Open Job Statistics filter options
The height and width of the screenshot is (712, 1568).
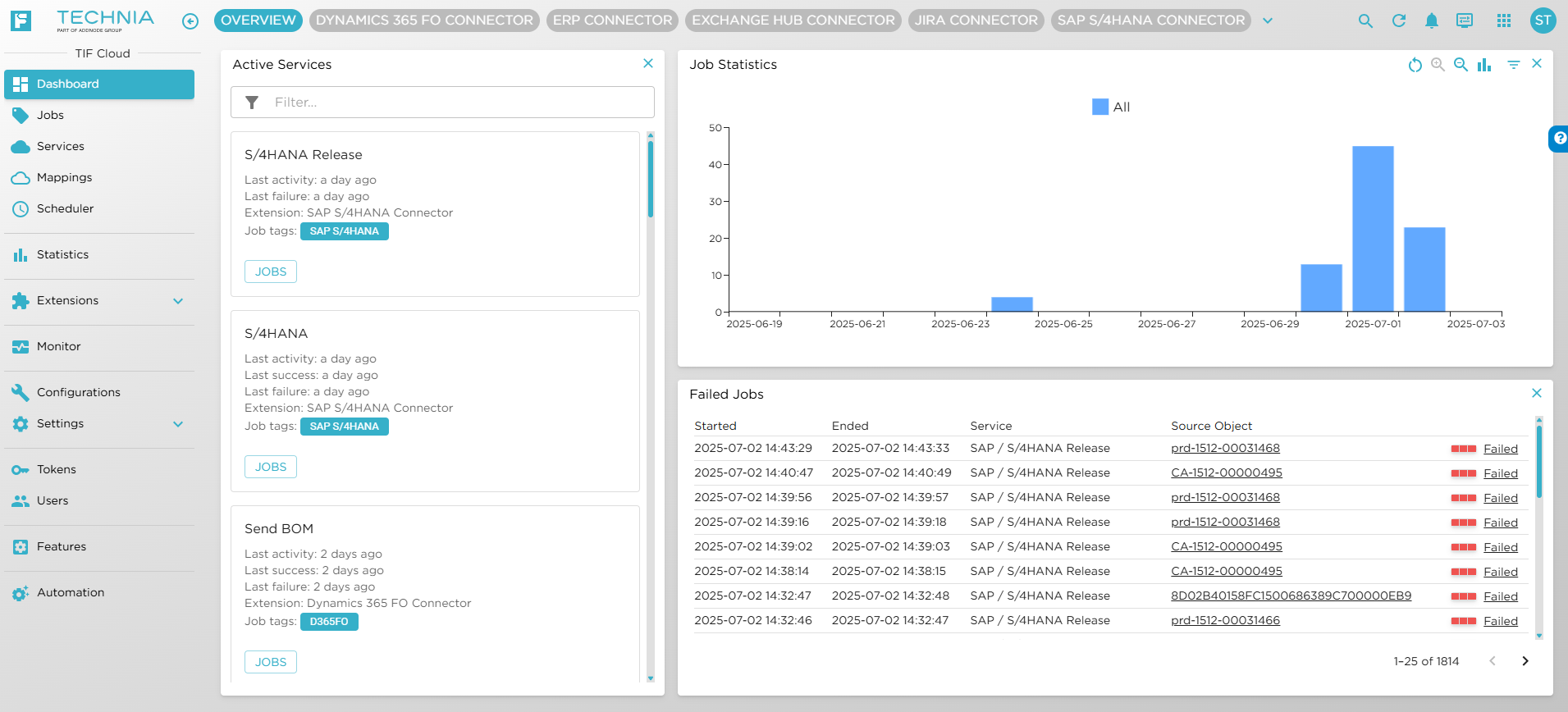pyautogui.click(x=1513, y=65)
